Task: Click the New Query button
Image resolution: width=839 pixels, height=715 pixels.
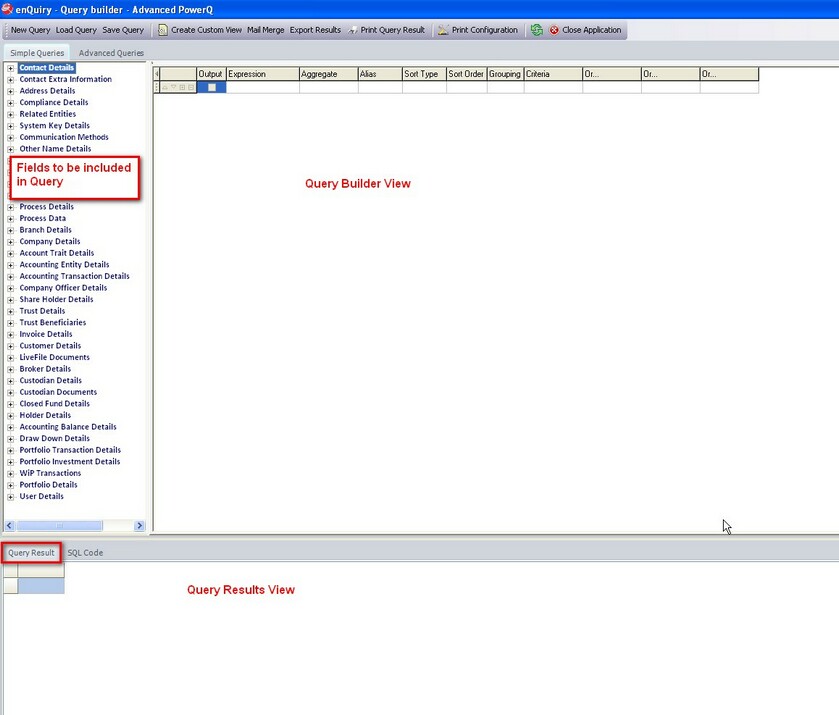Action: click(x=30, y=30)
